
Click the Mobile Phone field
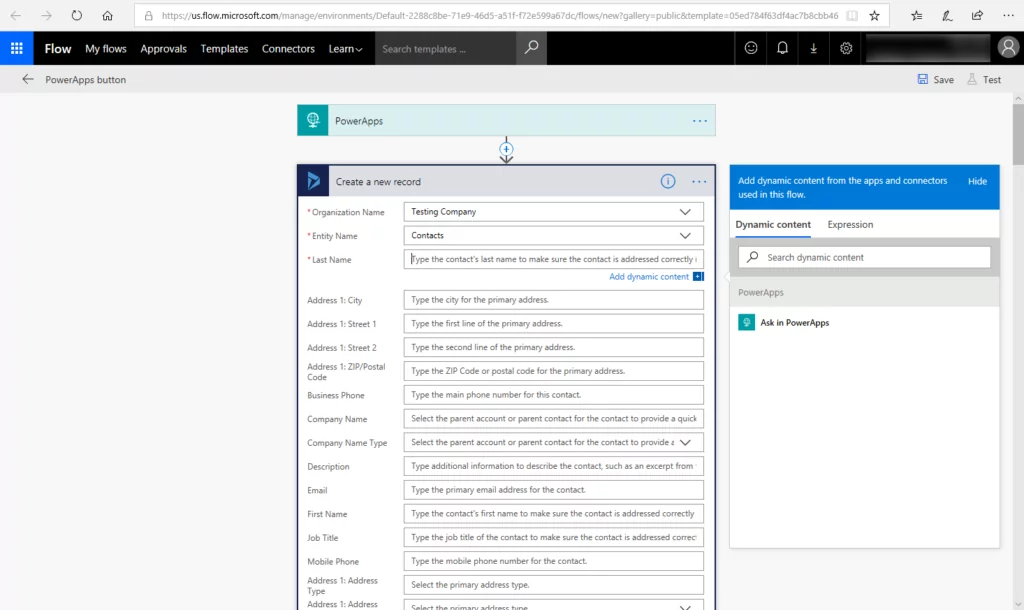pos(553,560)
